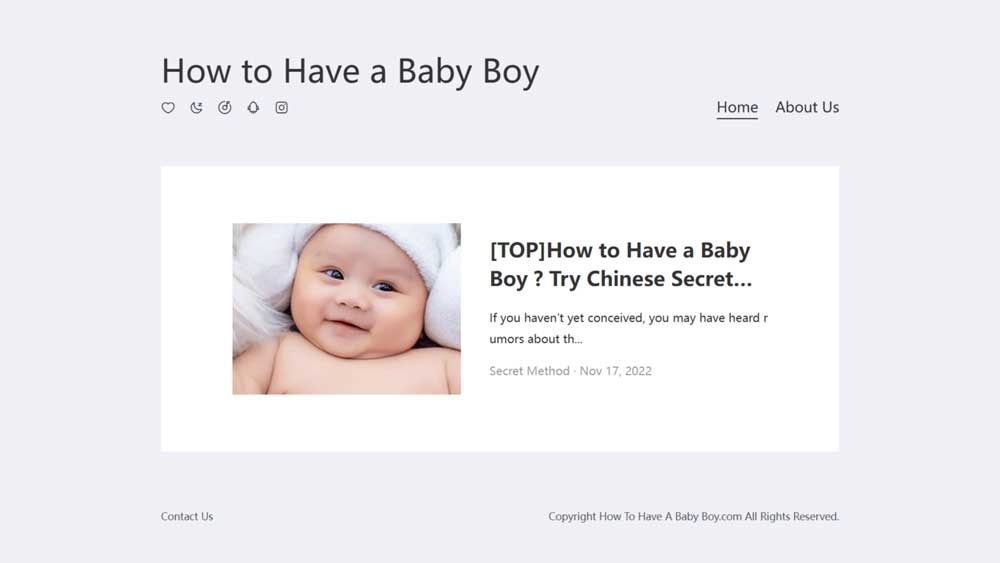This screenshot has width=1000, height=563.
Task: Select the Home menu item
Action: click(x=737, y=107)
